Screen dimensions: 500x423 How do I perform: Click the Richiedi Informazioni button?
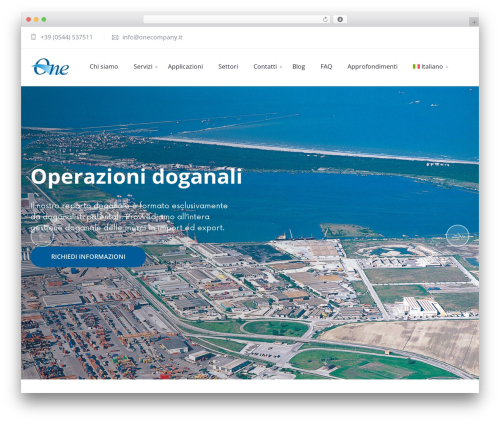click(x=88, y=257)
